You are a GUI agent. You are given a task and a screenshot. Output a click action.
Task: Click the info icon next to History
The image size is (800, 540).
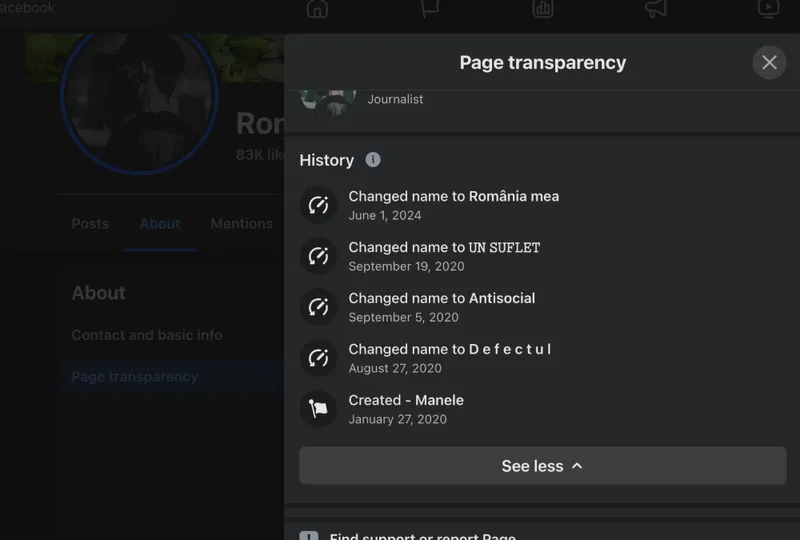click(x=373, y=160)
